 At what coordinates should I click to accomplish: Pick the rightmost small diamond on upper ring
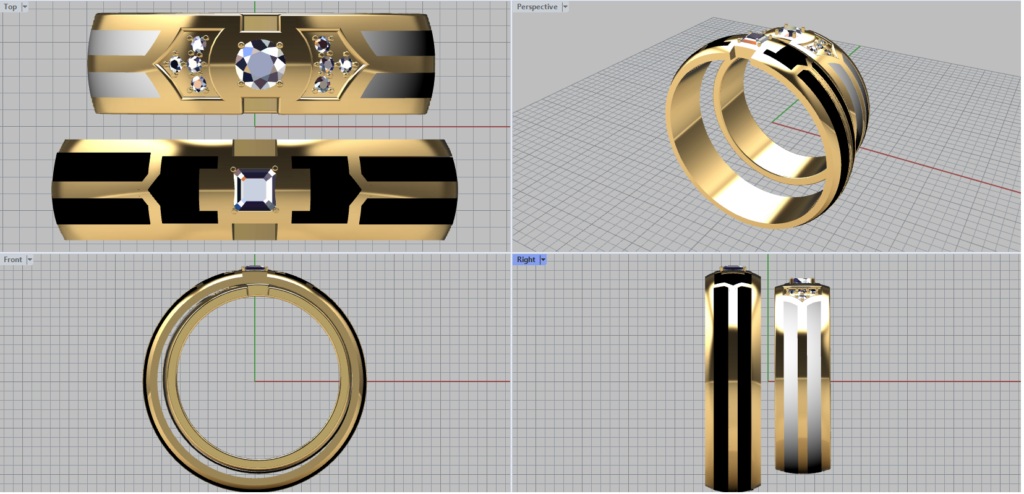click(x=345, y=65)
